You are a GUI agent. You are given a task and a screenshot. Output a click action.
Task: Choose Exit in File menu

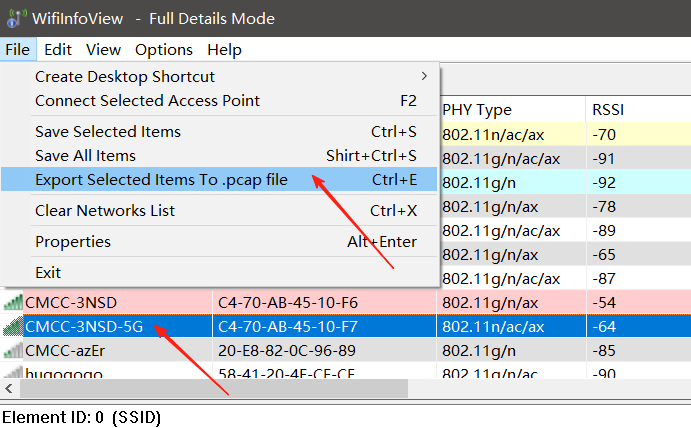pyautogui.click(x=219, y=272)
